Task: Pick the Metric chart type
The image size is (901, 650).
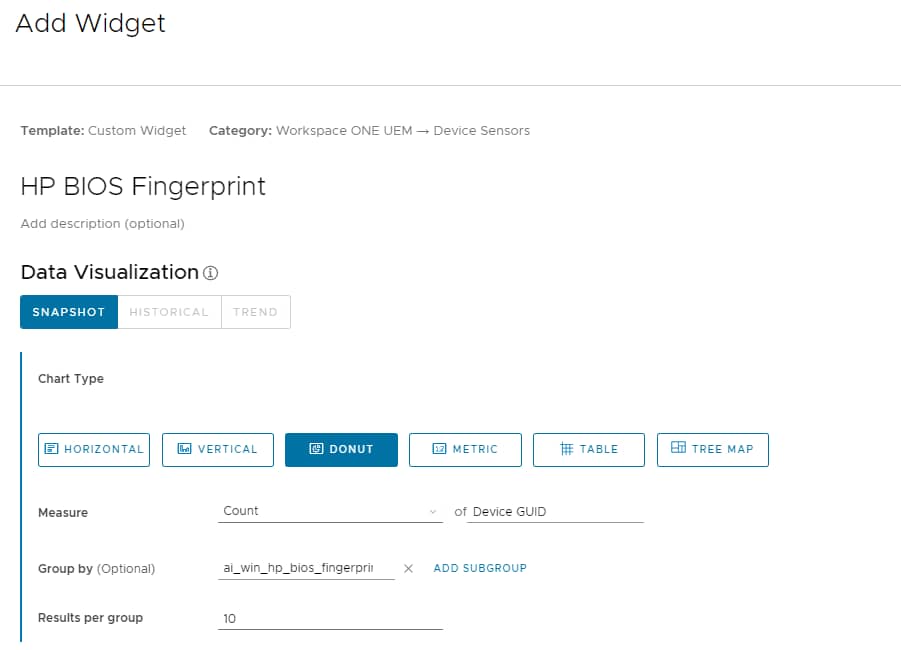Action: pos(465,449)
